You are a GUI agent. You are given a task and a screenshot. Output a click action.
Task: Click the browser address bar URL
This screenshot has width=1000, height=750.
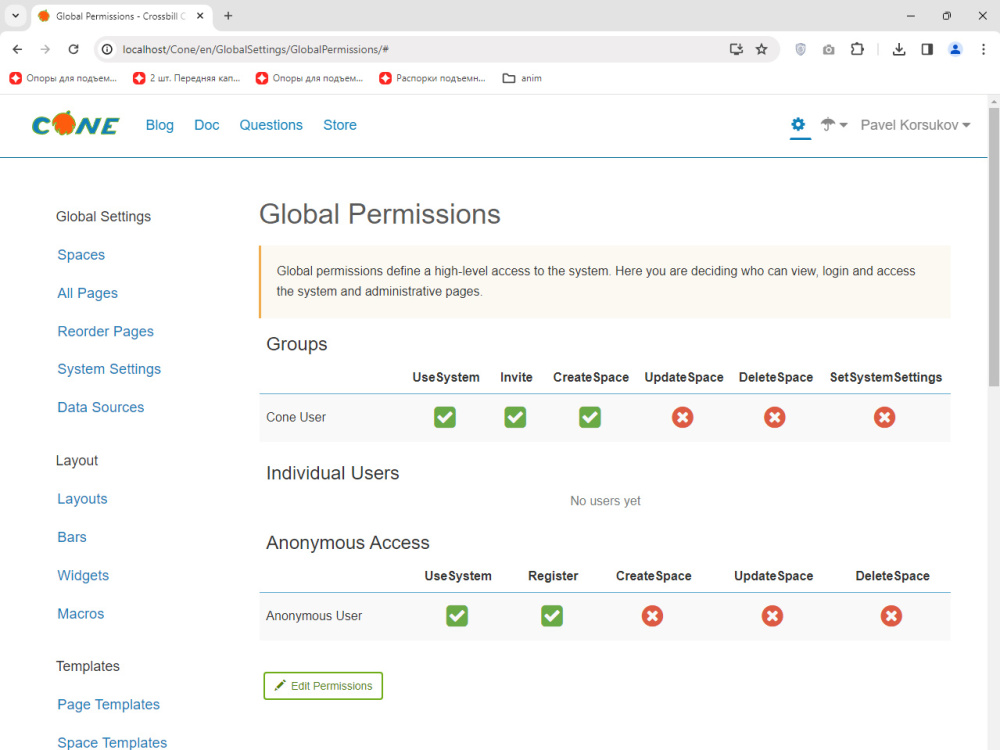[255, 49]
